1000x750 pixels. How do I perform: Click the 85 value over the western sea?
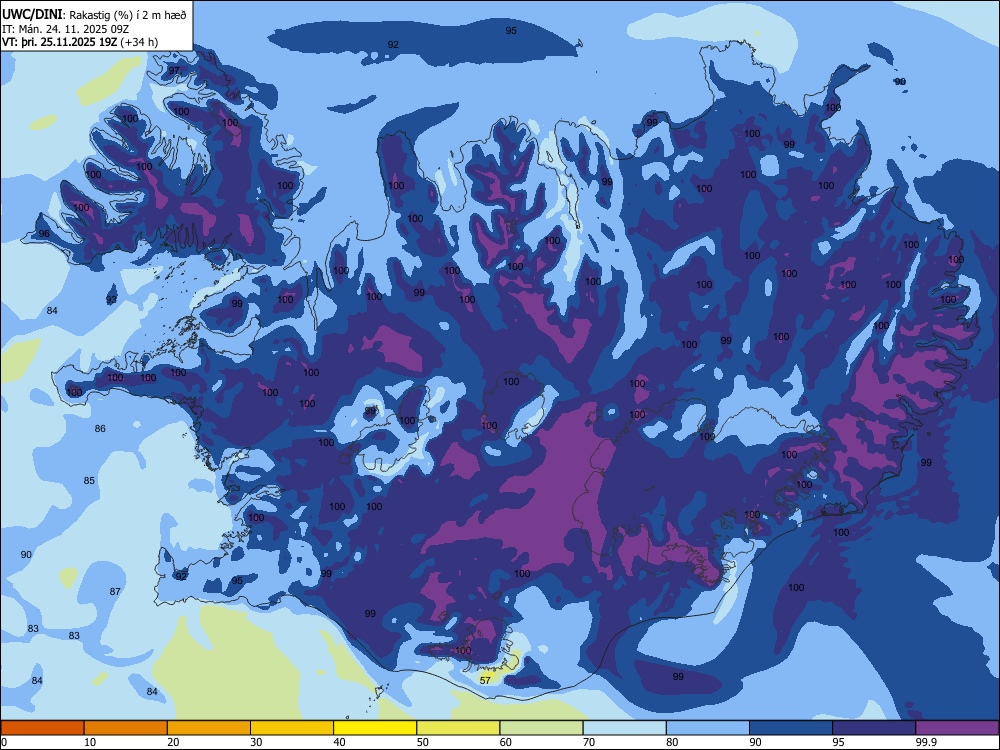pos(89,480)
